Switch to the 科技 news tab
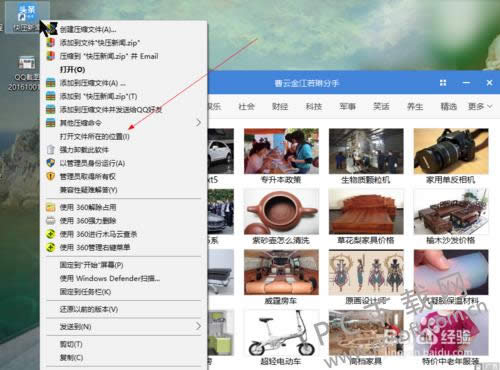The image size is (500, 370). tap(314, 107)
